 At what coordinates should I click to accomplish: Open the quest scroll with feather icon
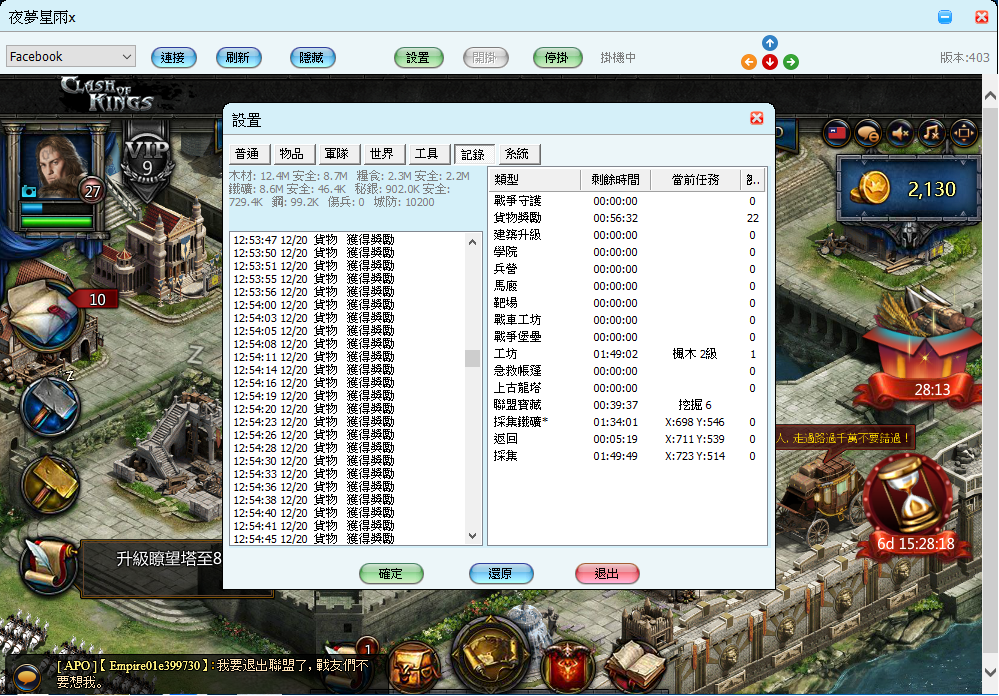(x=48, y=566)
